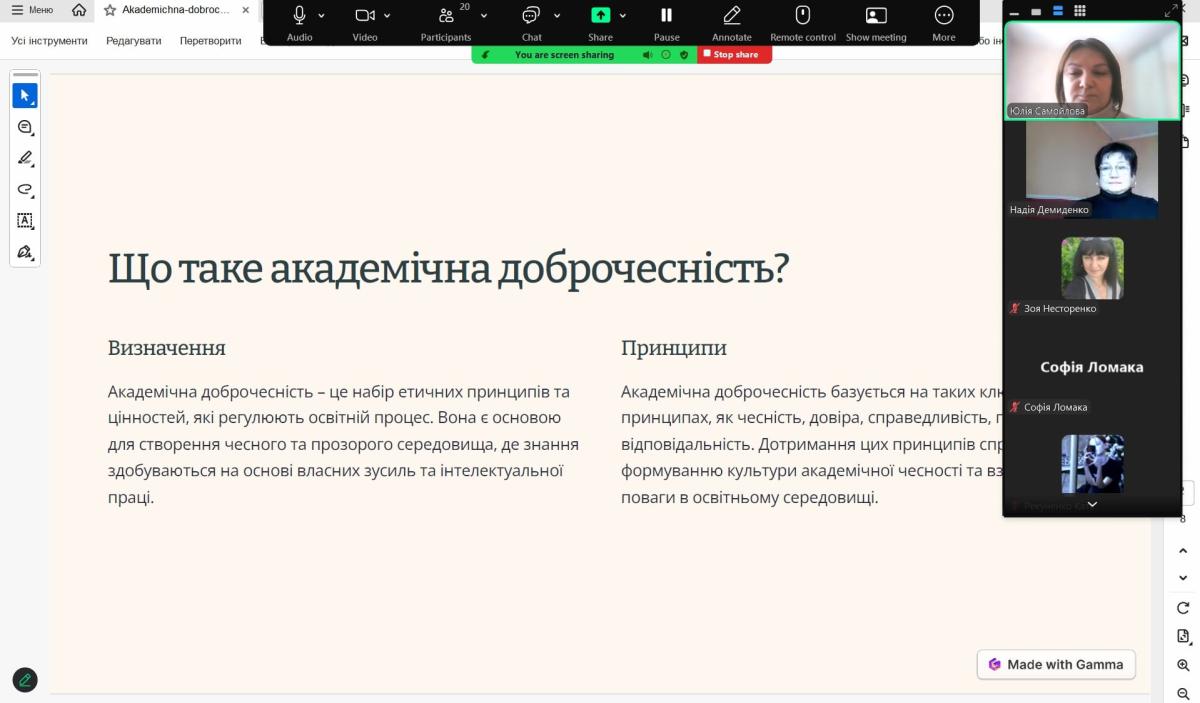The image size is (1200, 703).
Task: Click the Made with Gamma button
Action: (x=1056, y=664)
